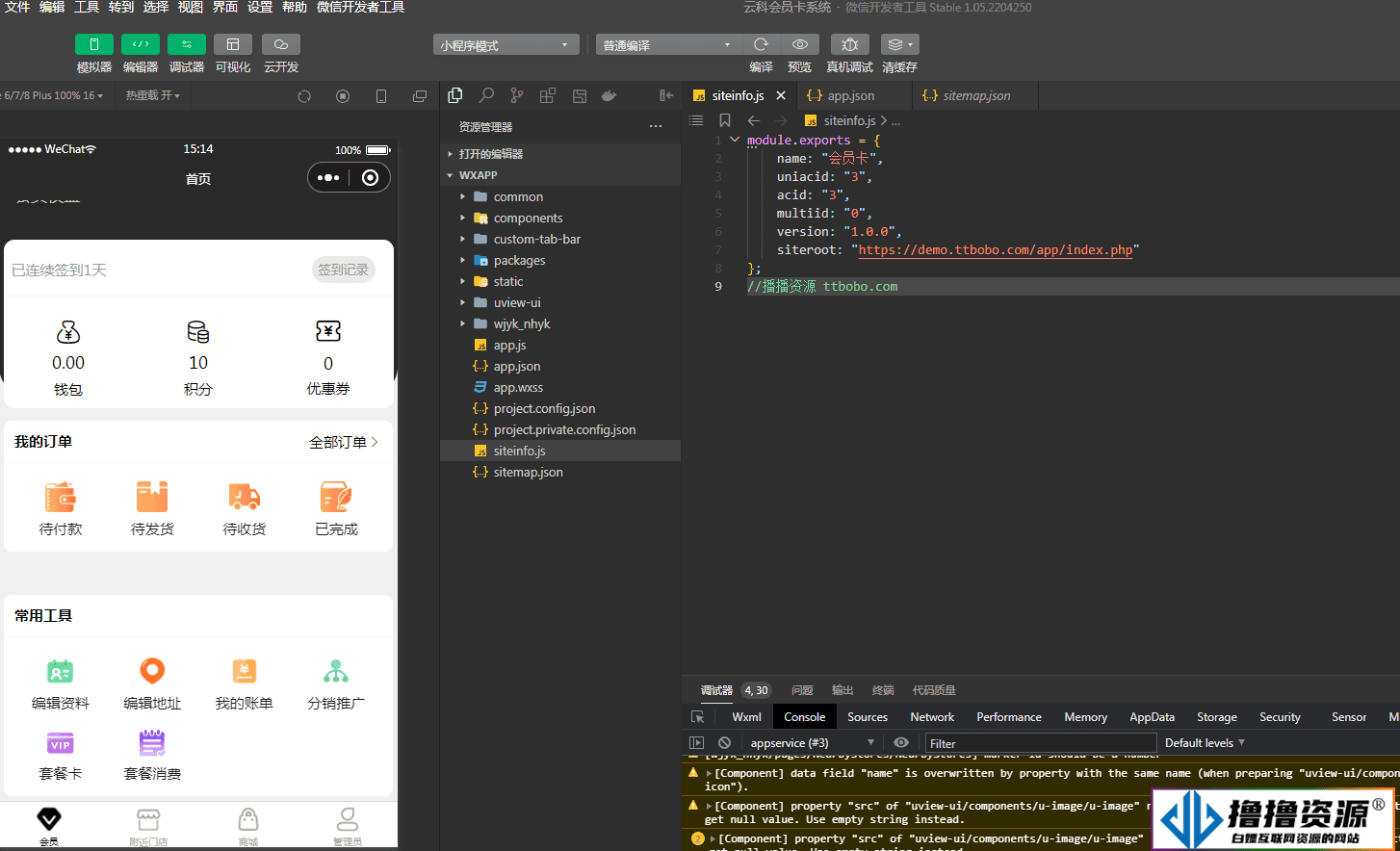Open the Cloud Development button
The width and height of the screenshot is (1400, 851).
[x=280, y=44]
